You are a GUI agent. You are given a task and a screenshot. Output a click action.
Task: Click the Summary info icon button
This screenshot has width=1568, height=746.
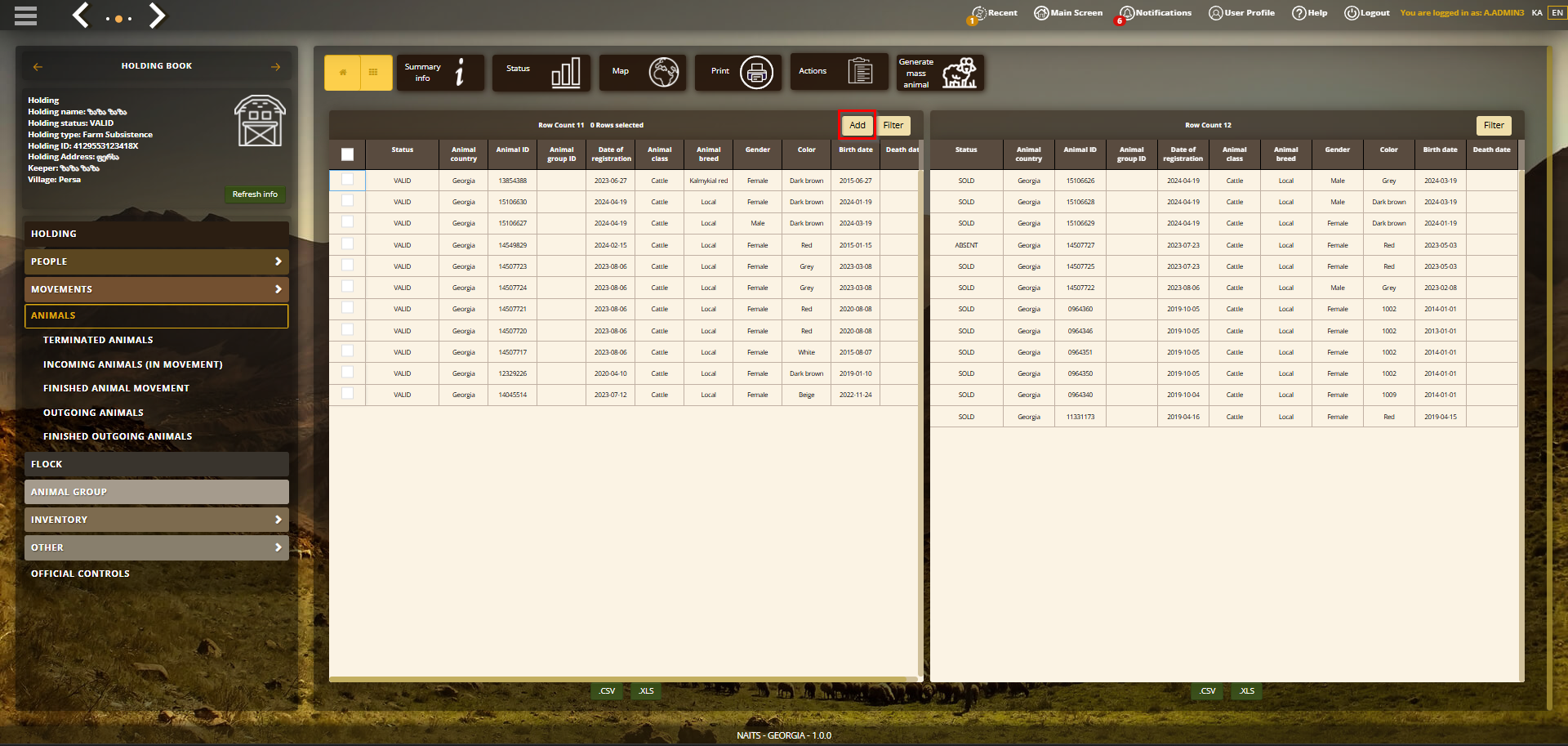click(x=440, y=73)
